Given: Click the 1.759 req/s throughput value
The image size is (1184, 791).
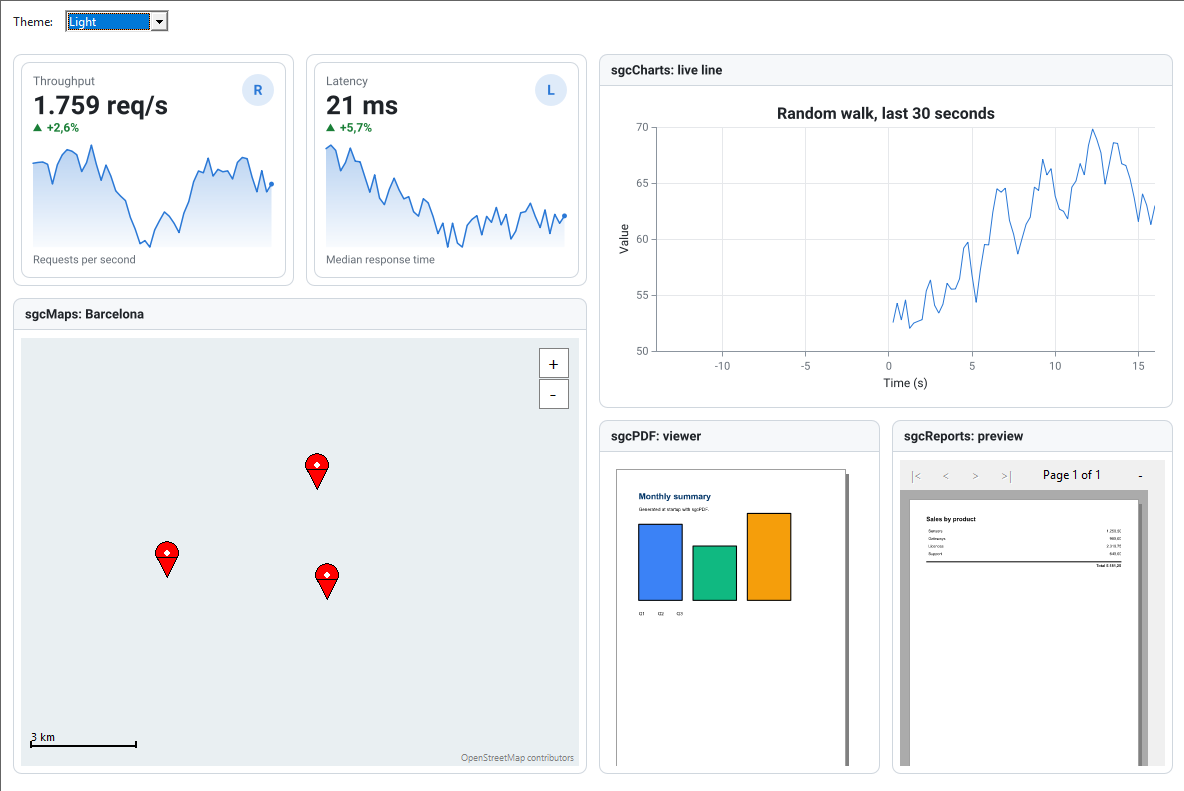Looking at the screenshot, I should tap(100, 106).
